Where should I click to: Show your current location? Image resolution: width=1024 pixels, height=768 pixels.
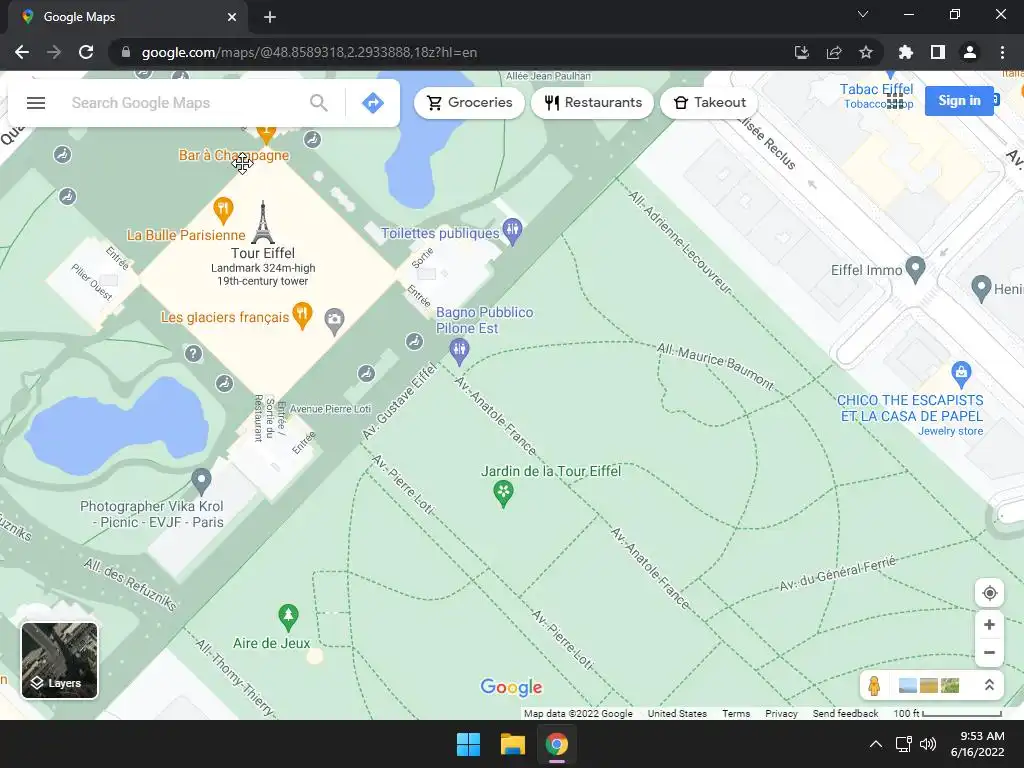point(989,593)
